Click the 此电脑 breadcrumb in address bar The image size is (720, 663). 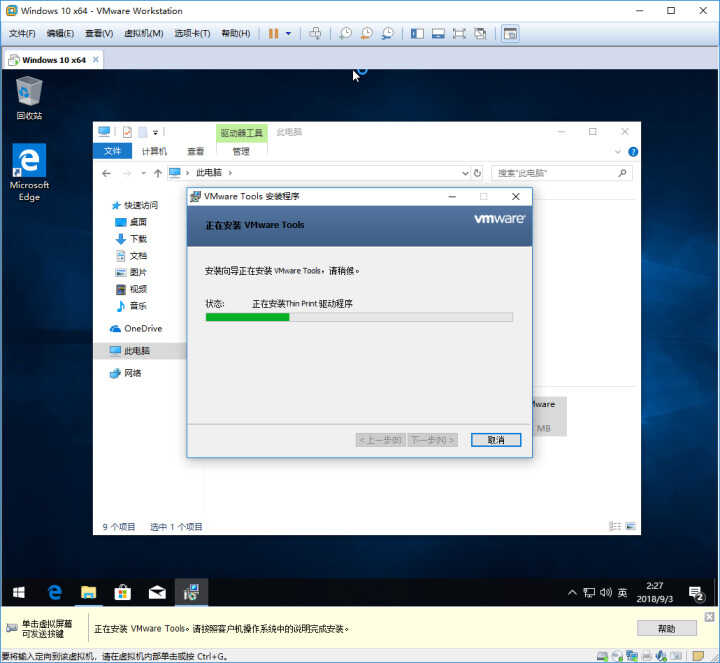[209, 173]
